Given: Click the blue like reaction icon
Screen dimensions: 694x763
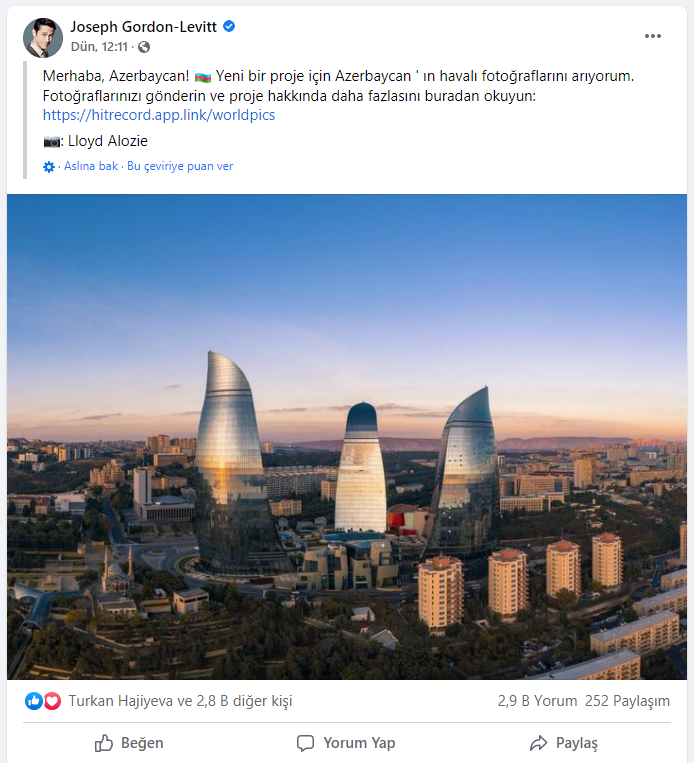Looking at the screenshot, I should (34, 701).
